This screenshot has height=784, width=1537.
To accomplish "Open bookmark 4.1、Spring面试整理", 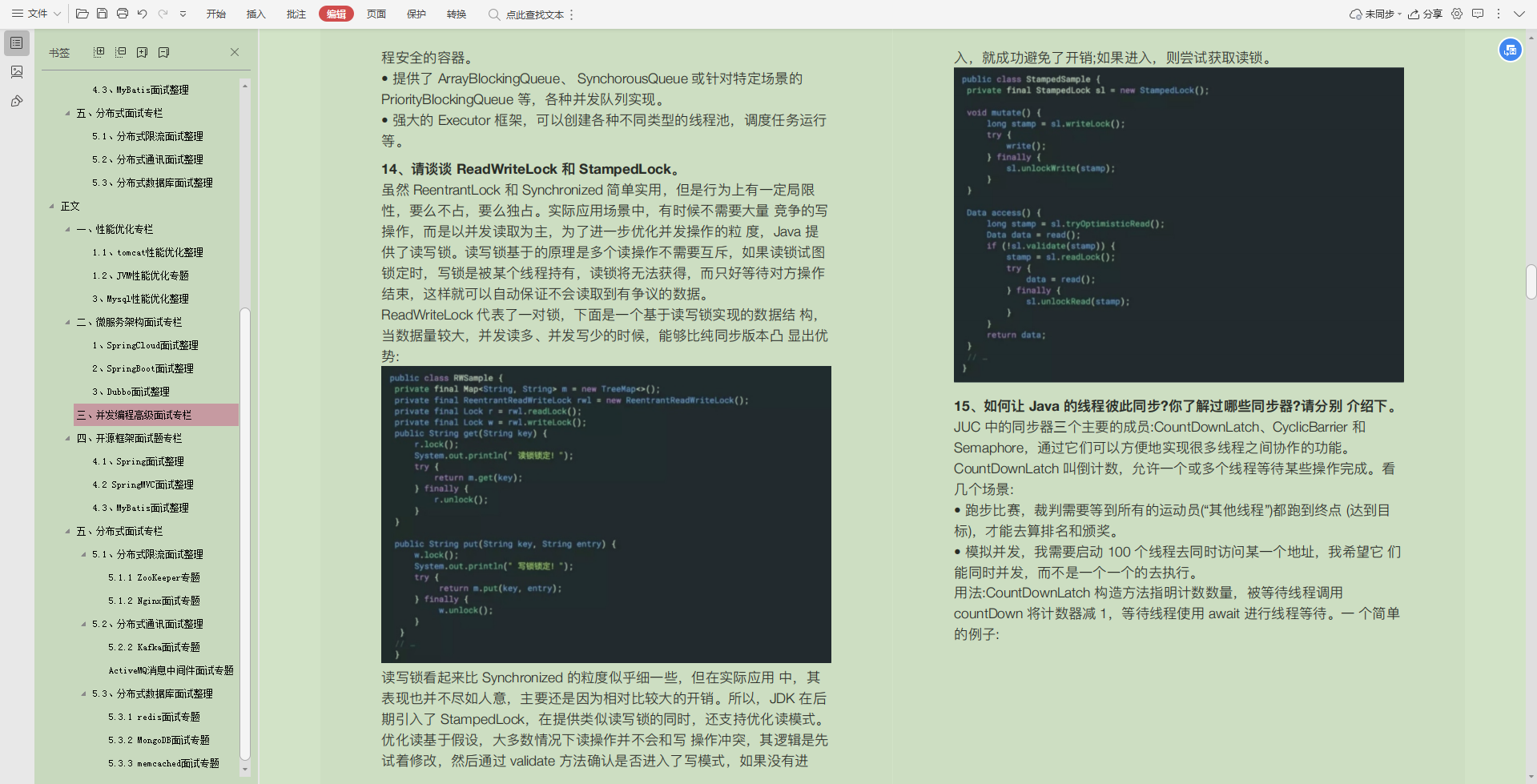I will [x=138, y=461].
